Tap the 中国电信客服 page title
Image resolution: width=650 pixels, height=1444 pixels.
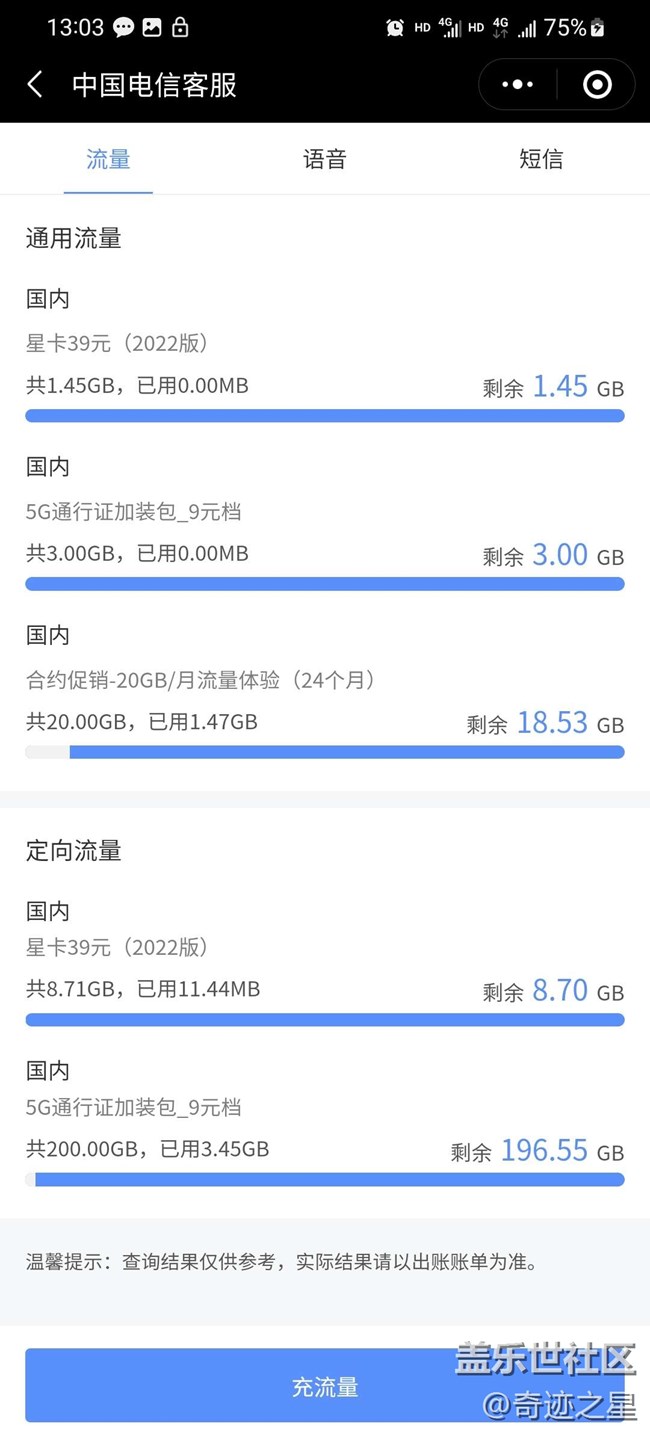154,85
